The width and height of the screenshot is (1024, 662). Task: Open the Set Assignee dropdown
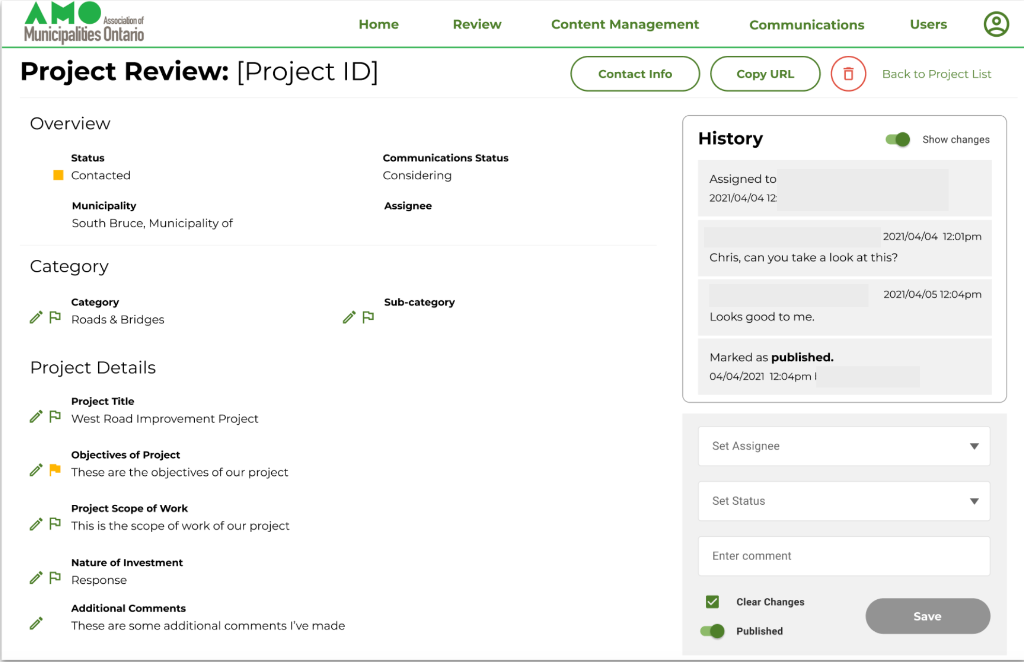tap(843, 446)
